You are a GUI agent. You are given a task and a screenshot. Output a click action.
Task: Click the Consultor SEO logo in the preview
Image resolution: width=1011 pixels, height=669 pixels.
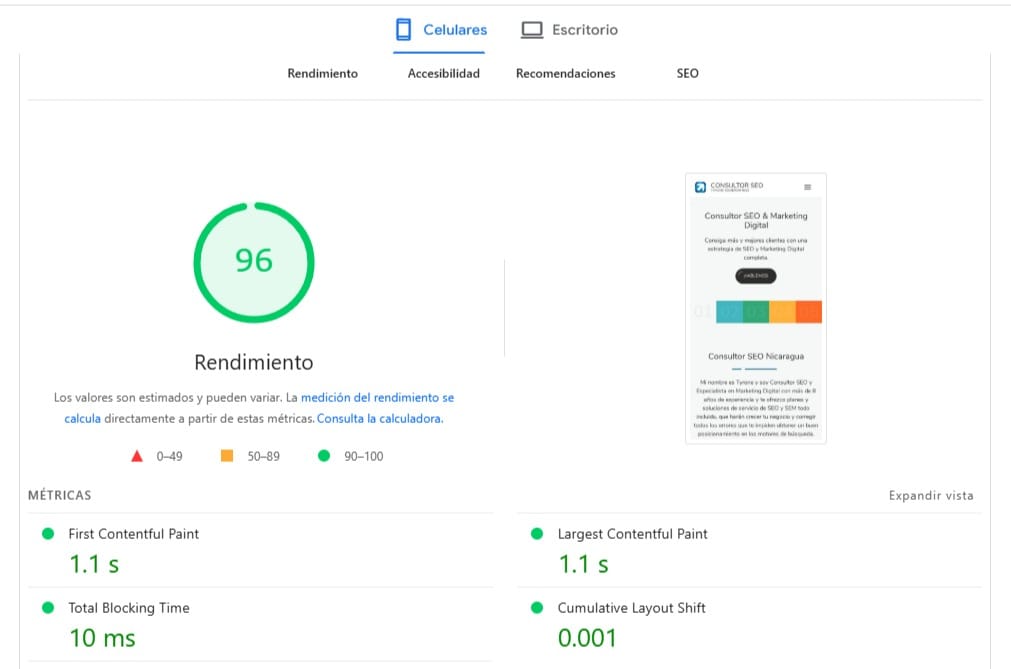click(x=729, y=187)
